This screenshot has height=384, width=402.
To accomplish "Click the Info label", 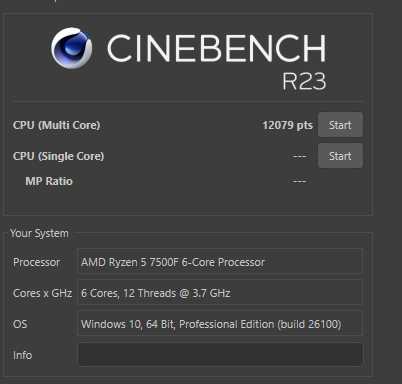I will click(x=22, y=355).
